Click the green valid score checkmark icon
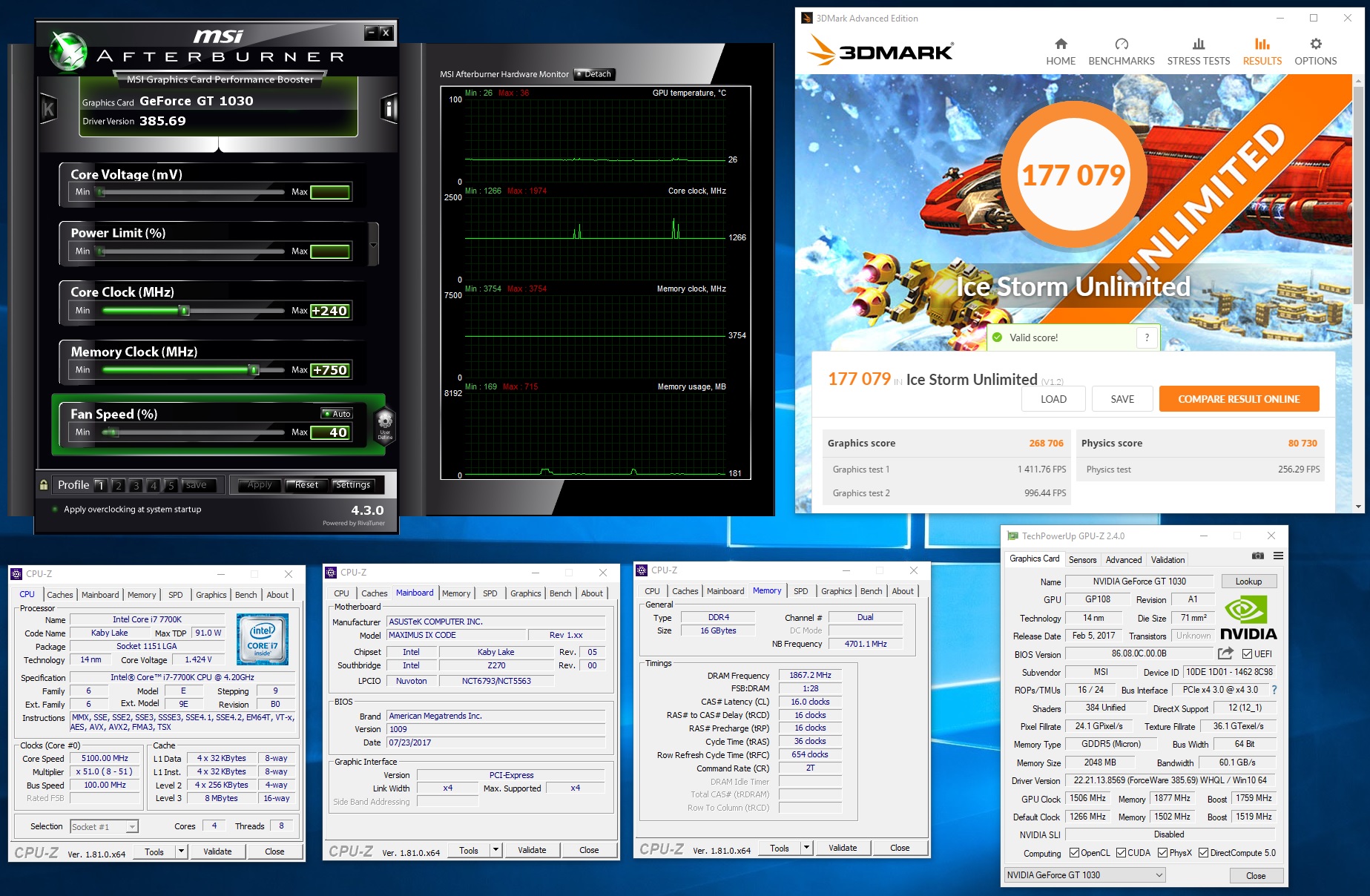 [998, 337]
